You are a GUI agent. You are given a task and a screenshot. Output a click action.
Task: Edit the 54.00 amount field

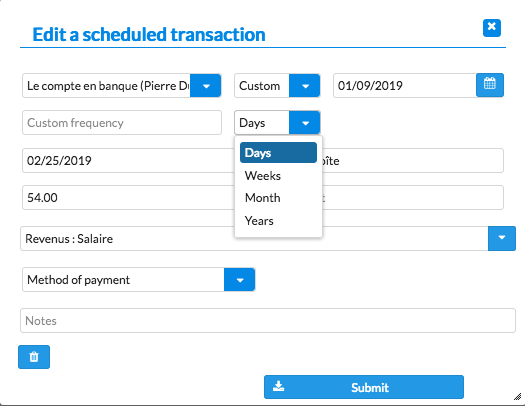[128, 197]
